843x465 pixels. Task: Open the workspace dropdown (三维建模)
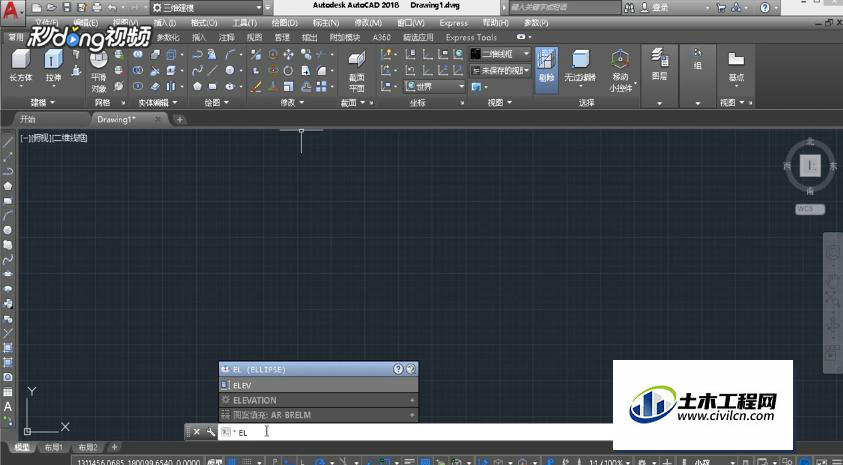tap(206, 8)
